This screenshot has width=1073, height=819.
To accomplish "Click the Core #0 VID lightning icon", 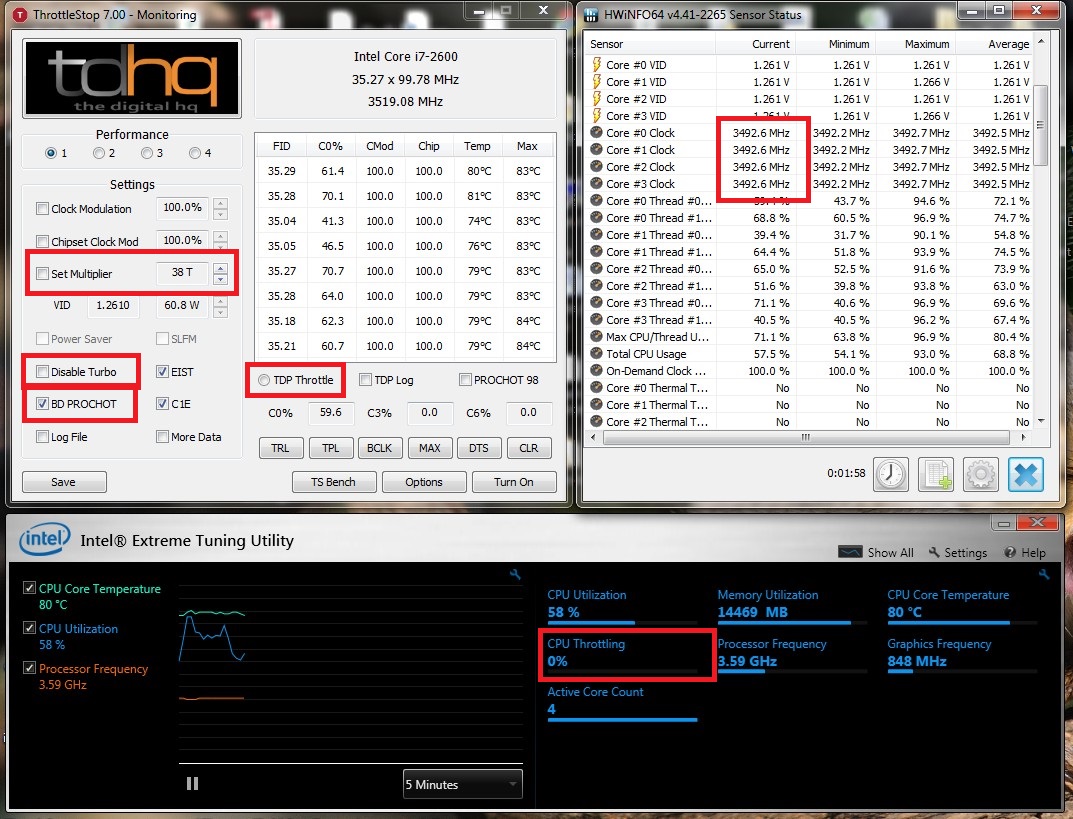I will 596,64.
